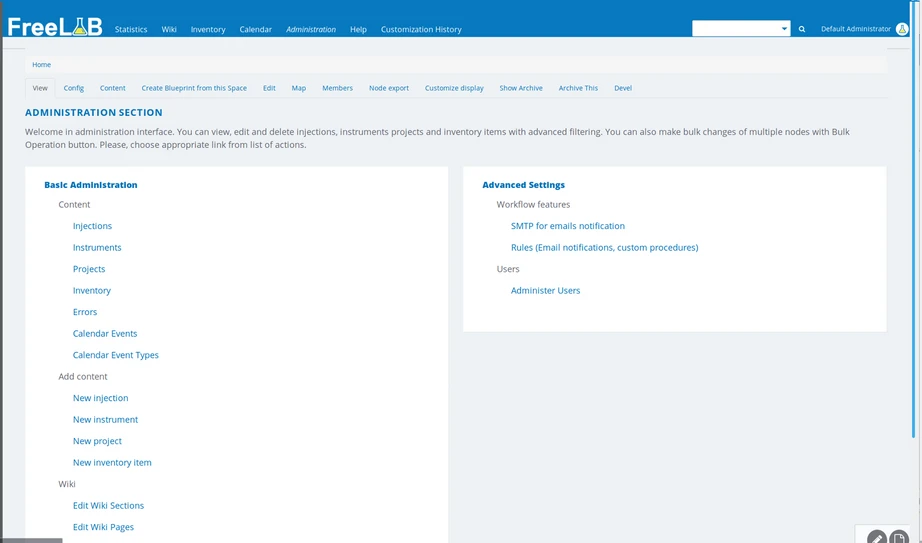
Task: Click the Basic Administration heading
Action: point(91,185)
